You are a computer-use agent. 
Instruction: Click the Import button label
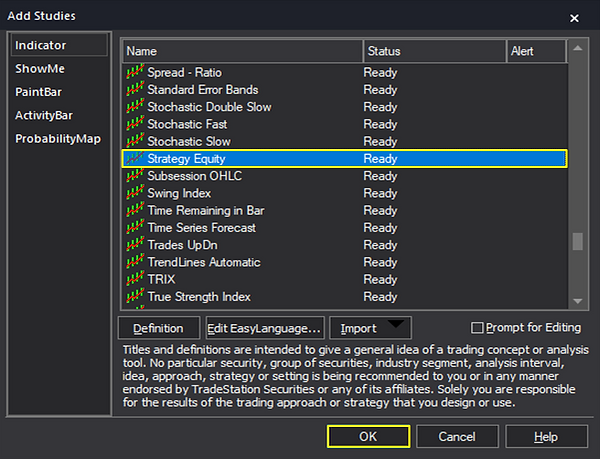(359, 329)
